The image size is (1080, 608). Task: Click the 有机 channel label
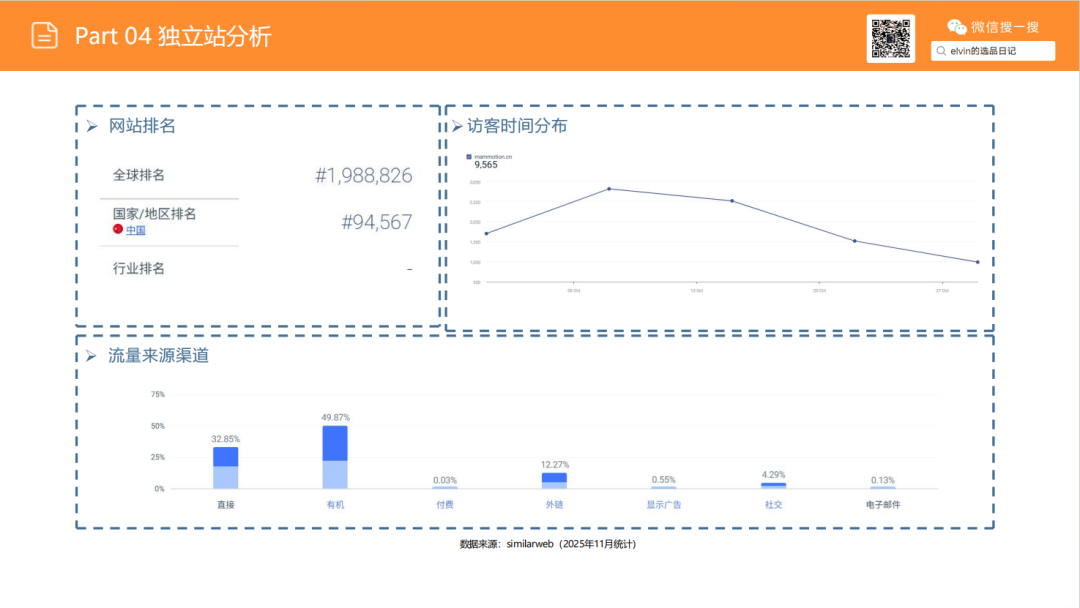click(x=337, y=505)
